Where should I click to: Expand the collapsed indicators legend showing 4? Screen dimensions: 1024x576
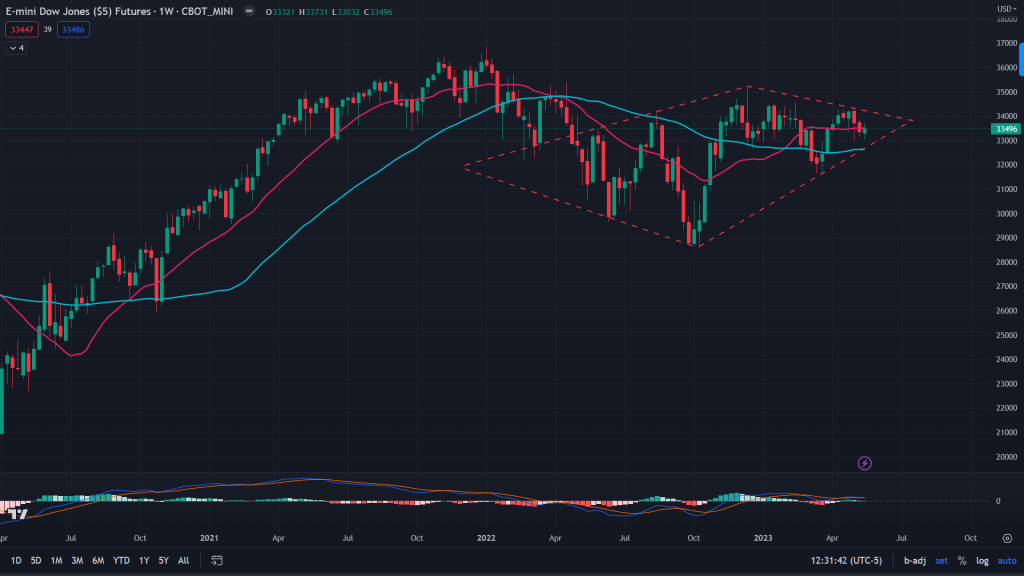pyautogui.click(x=16, y=47)
